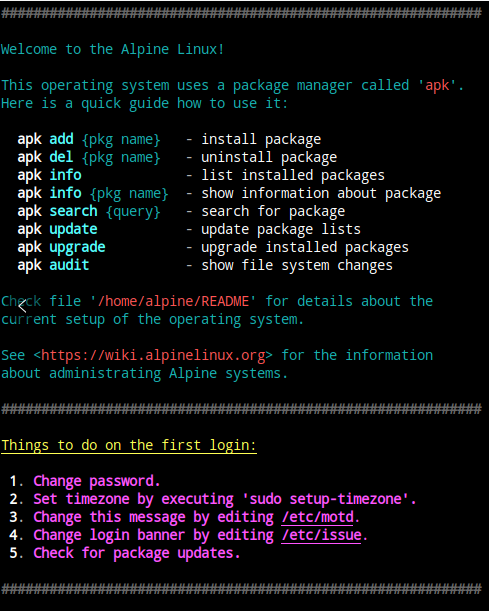
Task: Click 'upgrade installed packages' description
Action: coord(305,247)
